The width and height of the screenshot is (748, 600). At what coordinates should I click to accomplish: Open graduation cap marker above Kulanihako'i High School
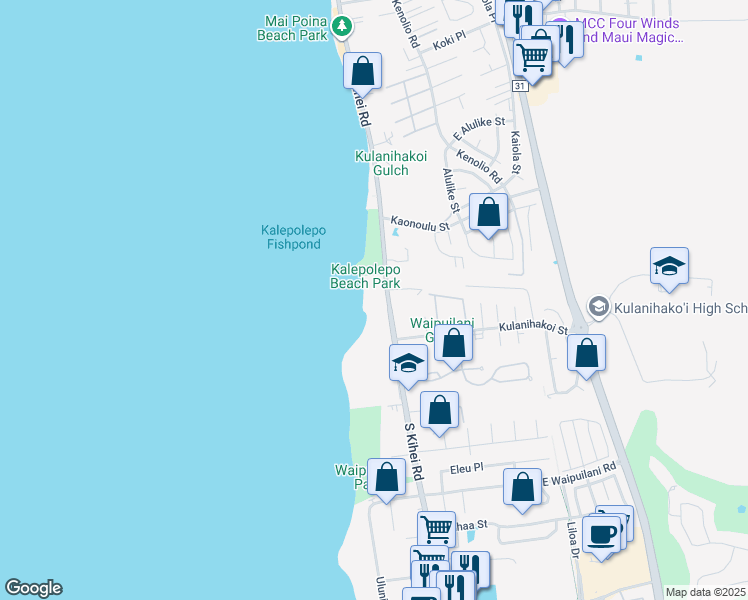click(669, 266)
